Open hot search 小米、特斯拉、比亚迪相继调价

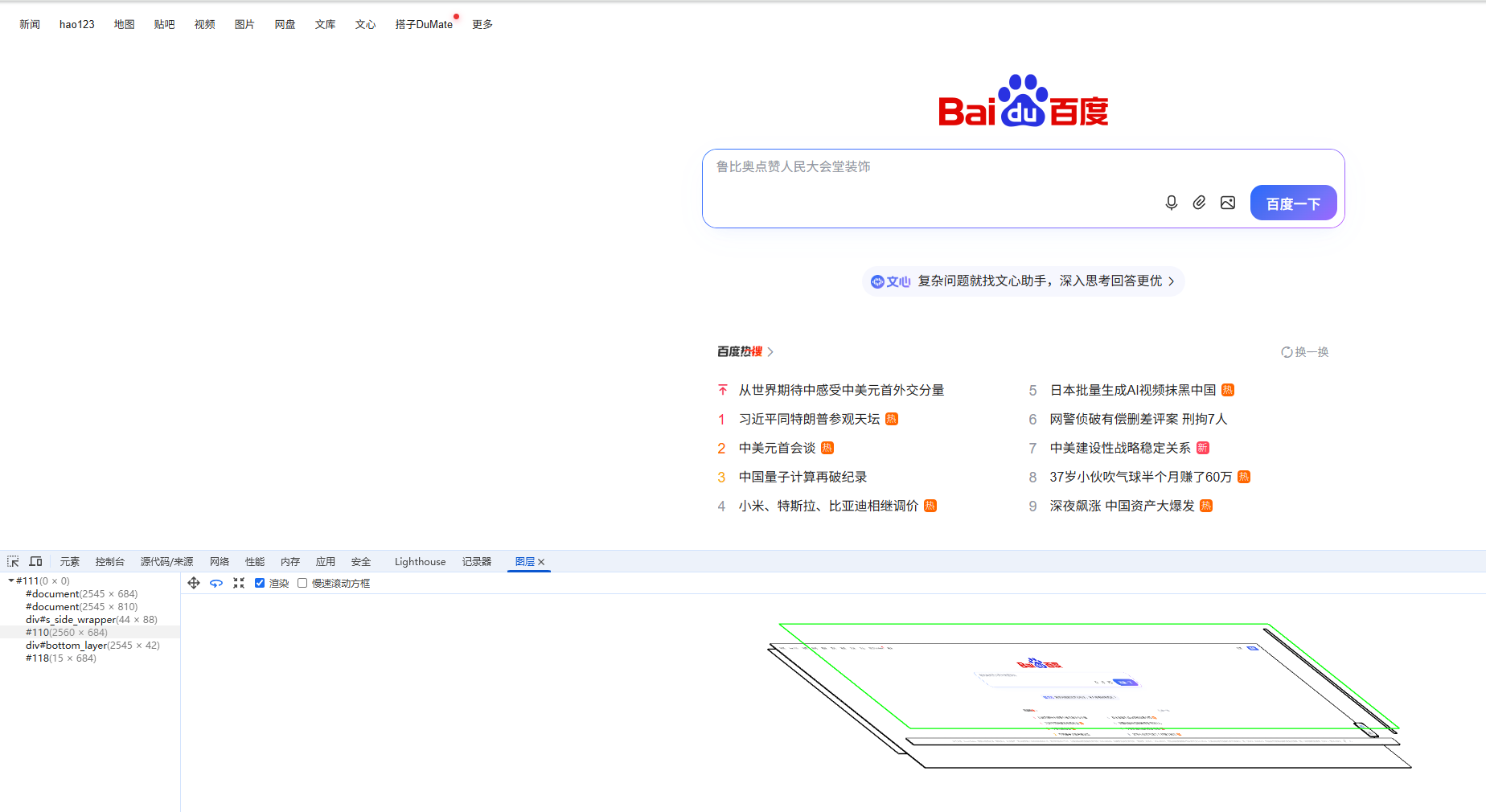(828, 506)
